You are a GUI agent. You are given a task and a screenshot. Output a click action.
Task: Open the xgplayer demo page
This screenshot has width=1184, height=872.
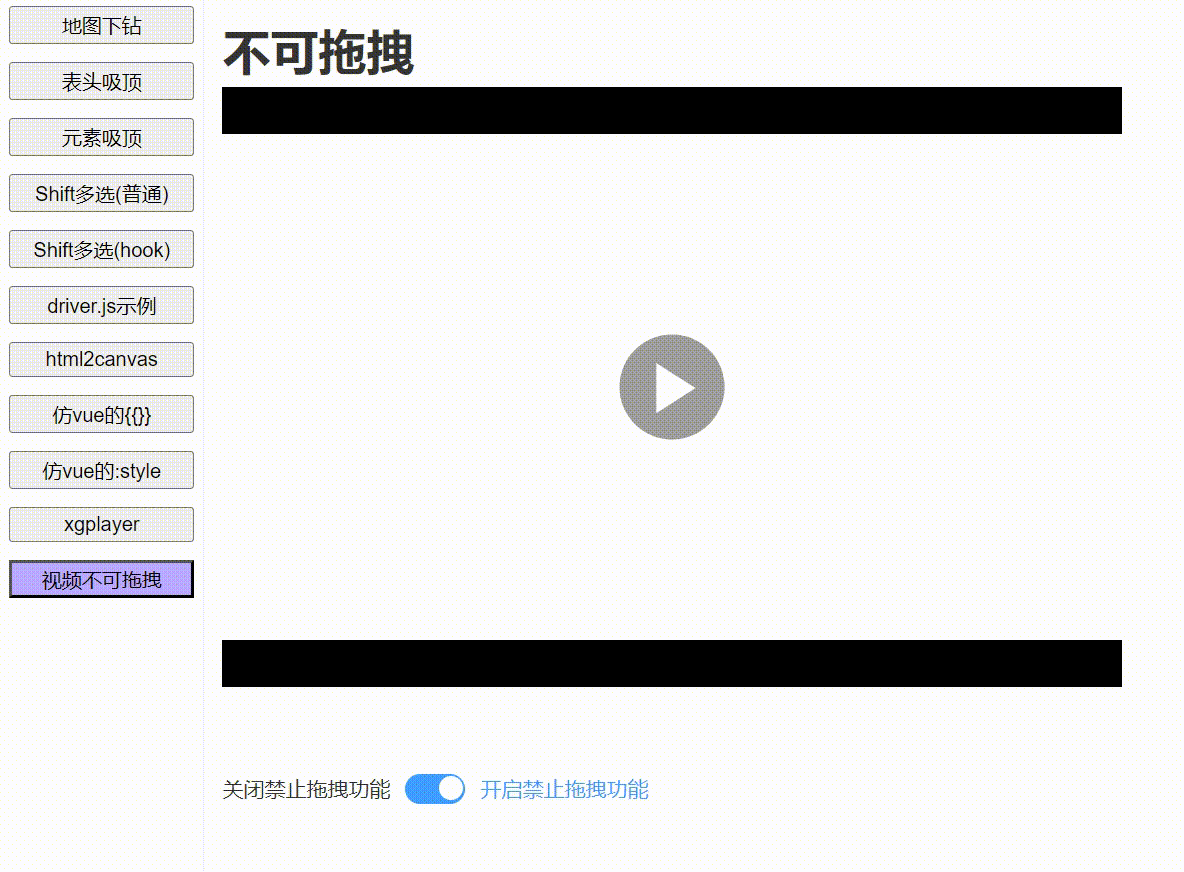point(100,524)
